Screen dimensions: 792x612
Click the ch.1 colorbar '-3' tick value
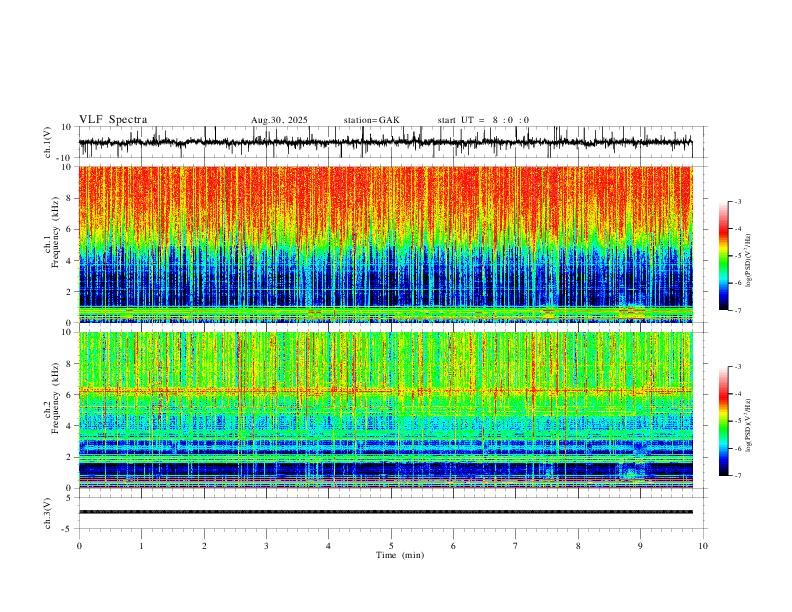[737, 201]
